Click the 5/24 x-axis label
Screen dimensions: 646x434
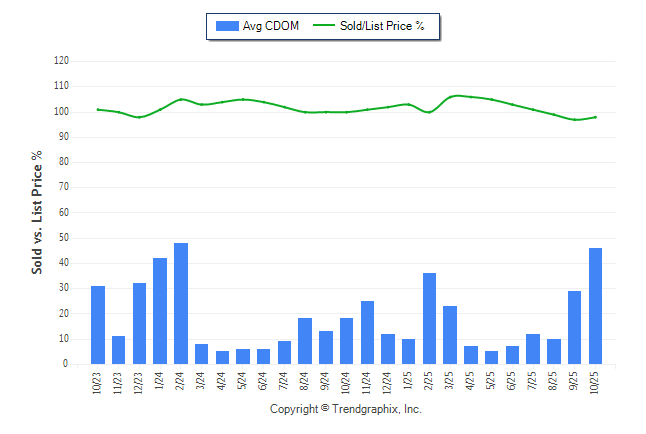pyautogui.click(x=243, y=381)
